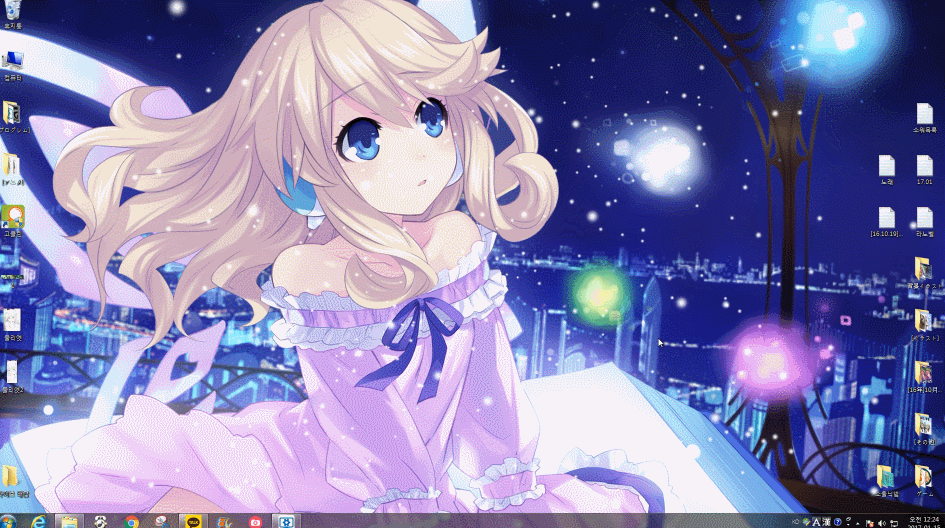
Task: Click the Windows Start button
Action: (9, 521)
